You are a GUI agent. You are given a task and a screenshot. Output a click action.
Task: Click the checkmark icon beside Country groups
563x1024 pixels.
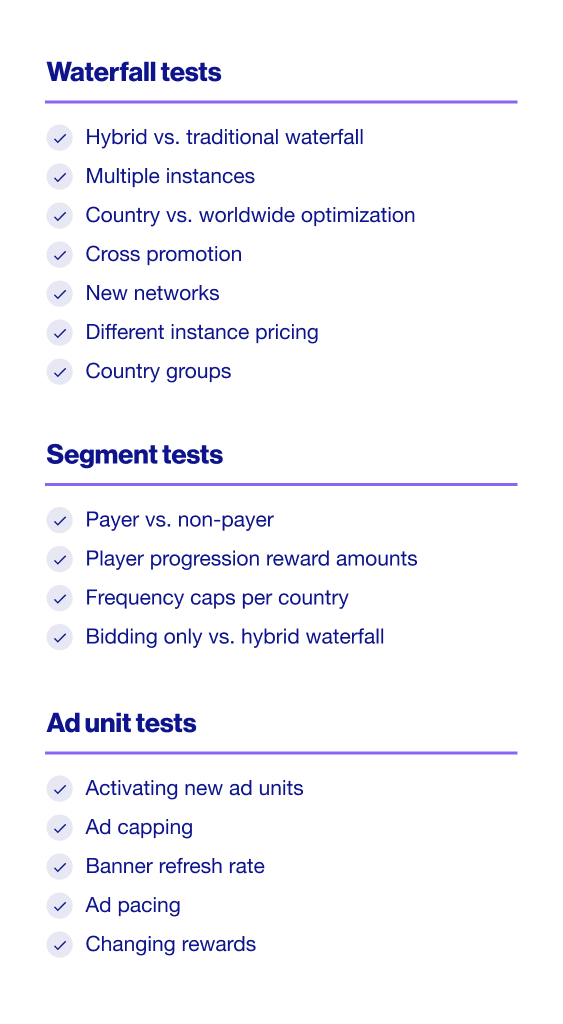[x=59, y=372]
